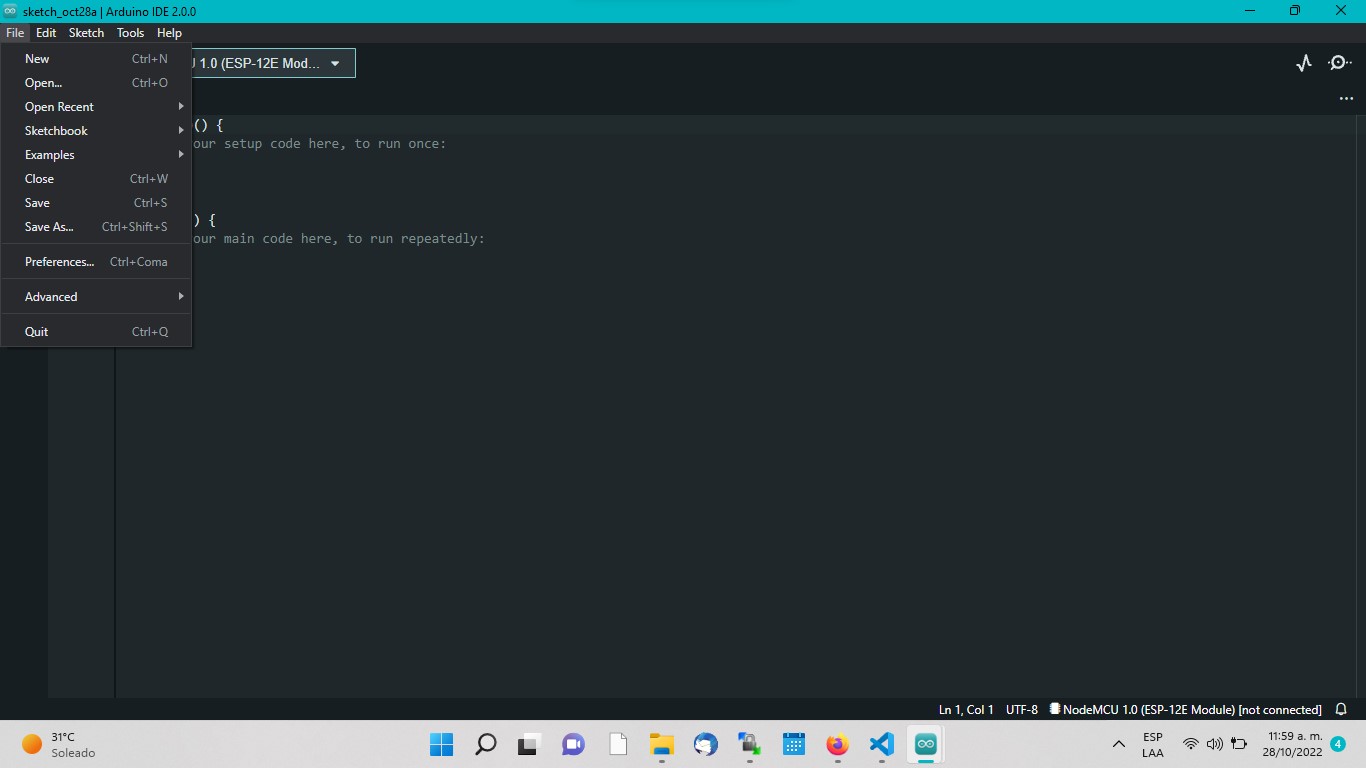Click the UTF-8 encoding indicator
This screenshot has height=768, width=1366.
coord(1022,710)
